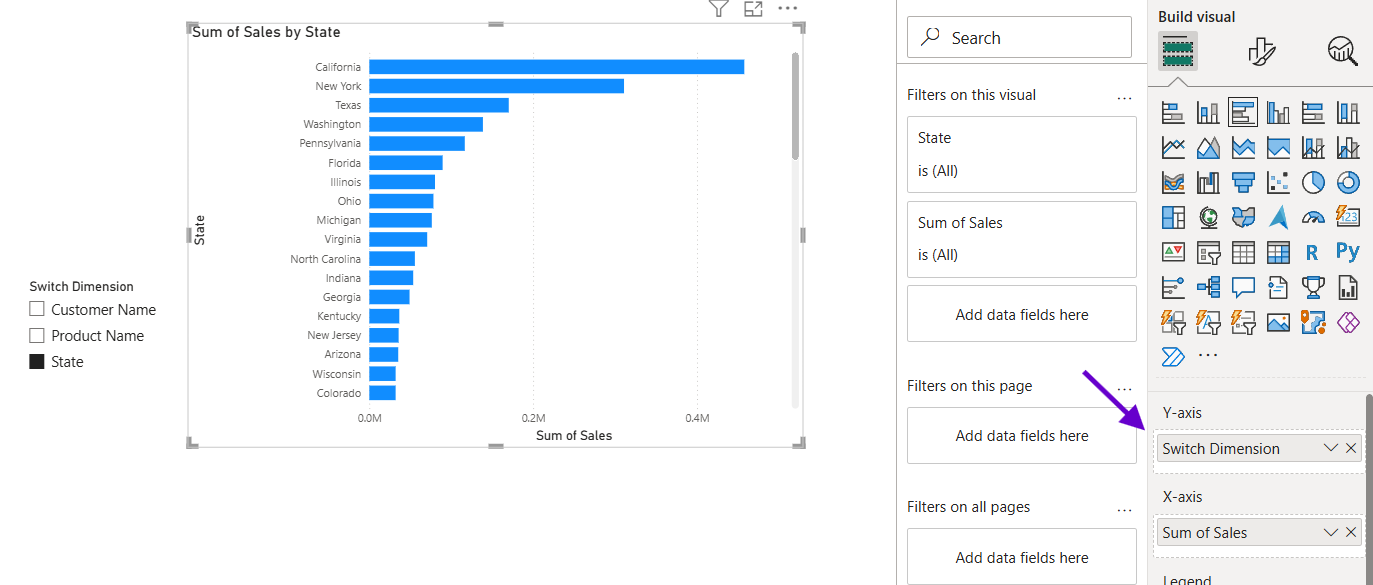This screenshot has width=1373, height=585.
Task: Uncheck the State slicer checkbox
Action: tap(37, 362)
